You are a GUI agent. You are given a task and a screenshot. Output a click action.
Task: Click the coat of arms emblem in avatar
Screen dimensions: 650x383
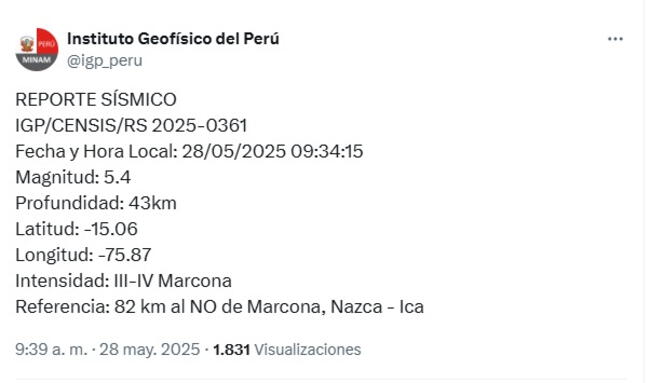pyautogui.click(x=27, y=44)
